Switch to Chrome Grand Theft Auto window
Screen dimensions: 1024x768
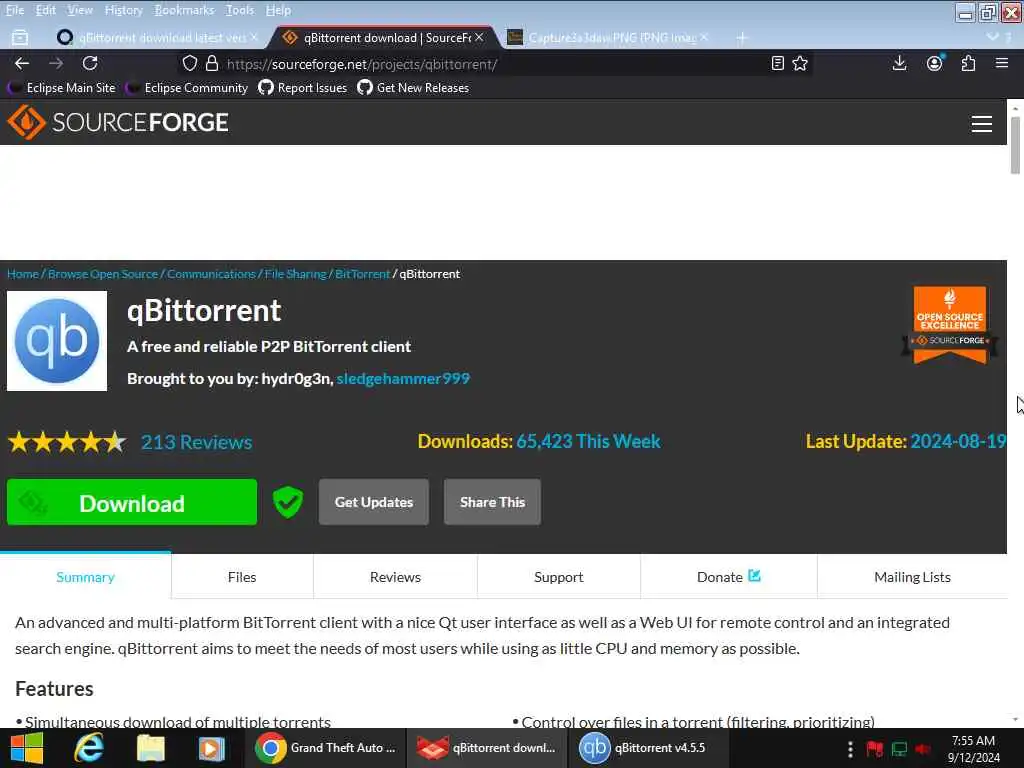tap(325, 748)
